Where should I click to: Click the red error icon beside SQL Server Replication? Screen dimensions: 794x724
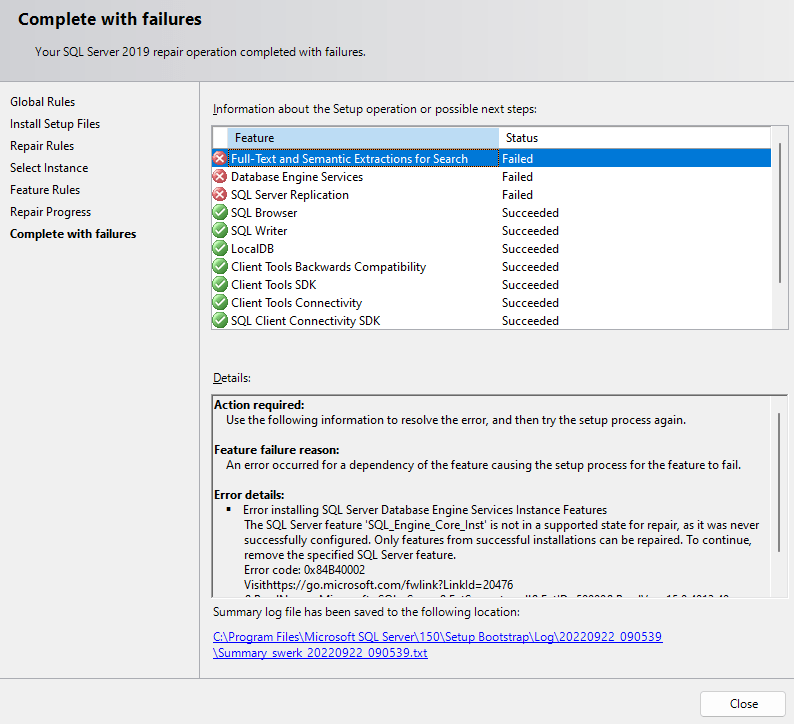(x=220, y=194)
